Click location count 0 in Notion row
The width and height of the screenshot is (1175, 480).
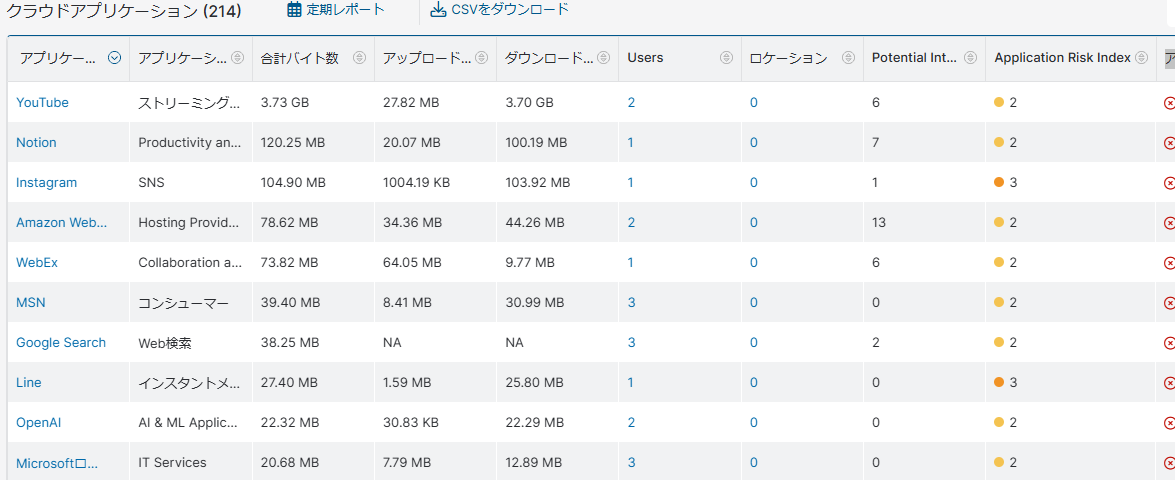[753, 142]
